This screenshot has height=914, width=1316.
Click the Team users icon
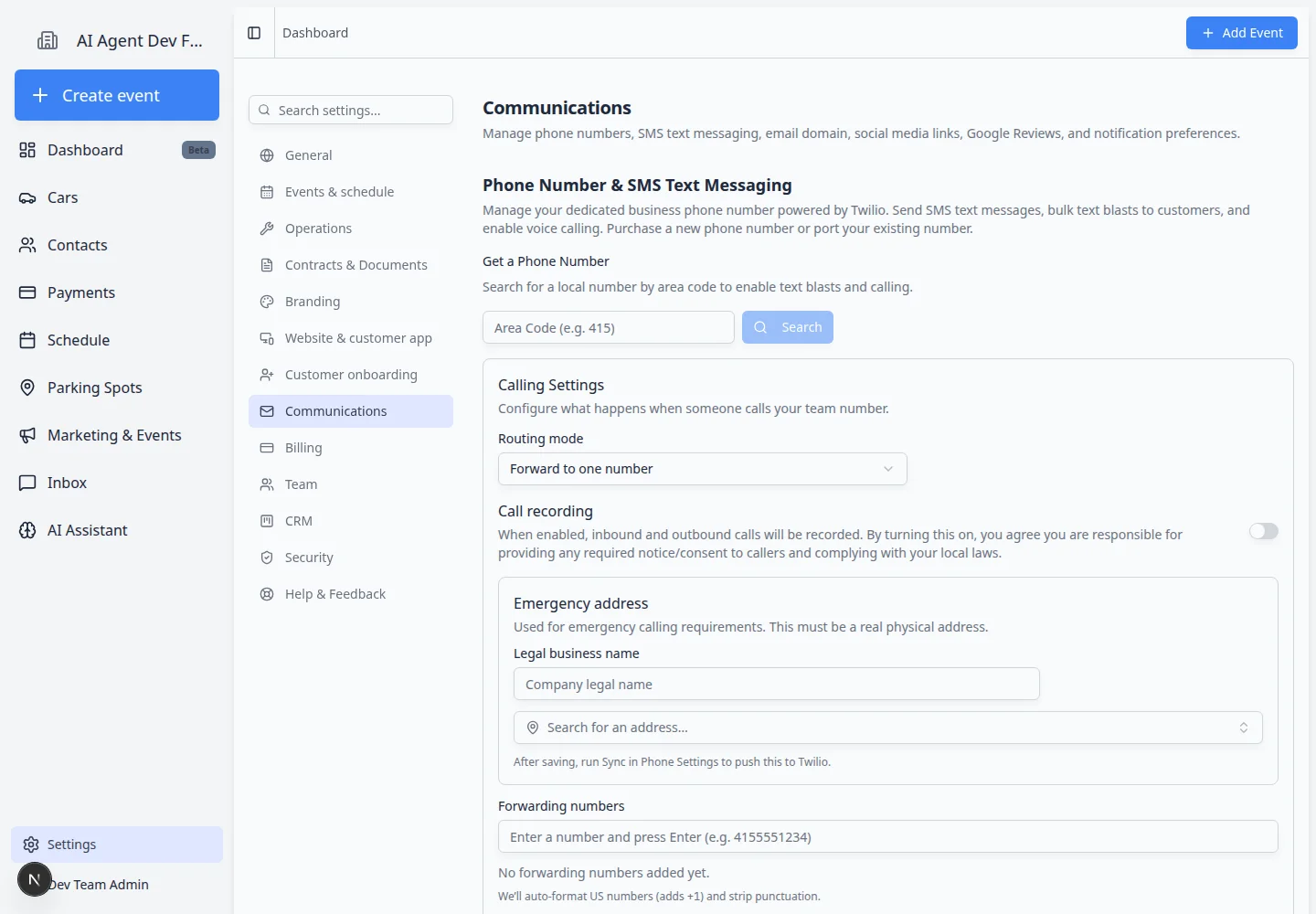(267, 484)
